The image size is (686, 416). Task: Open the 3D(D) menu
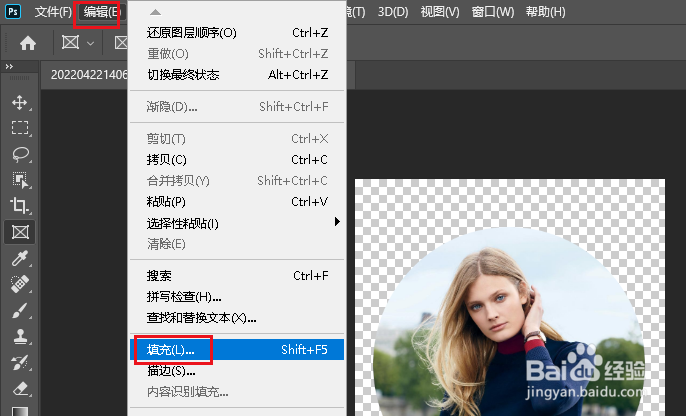click(393, 12)
